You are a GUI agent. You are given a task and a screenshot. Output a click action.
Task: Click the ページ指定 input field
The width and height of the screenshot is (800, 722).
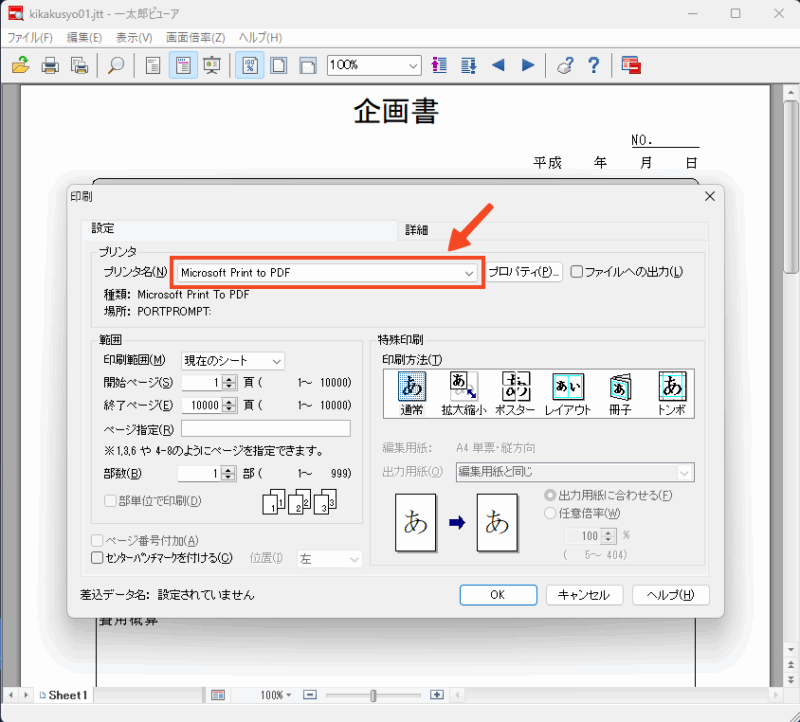(280, 428)
